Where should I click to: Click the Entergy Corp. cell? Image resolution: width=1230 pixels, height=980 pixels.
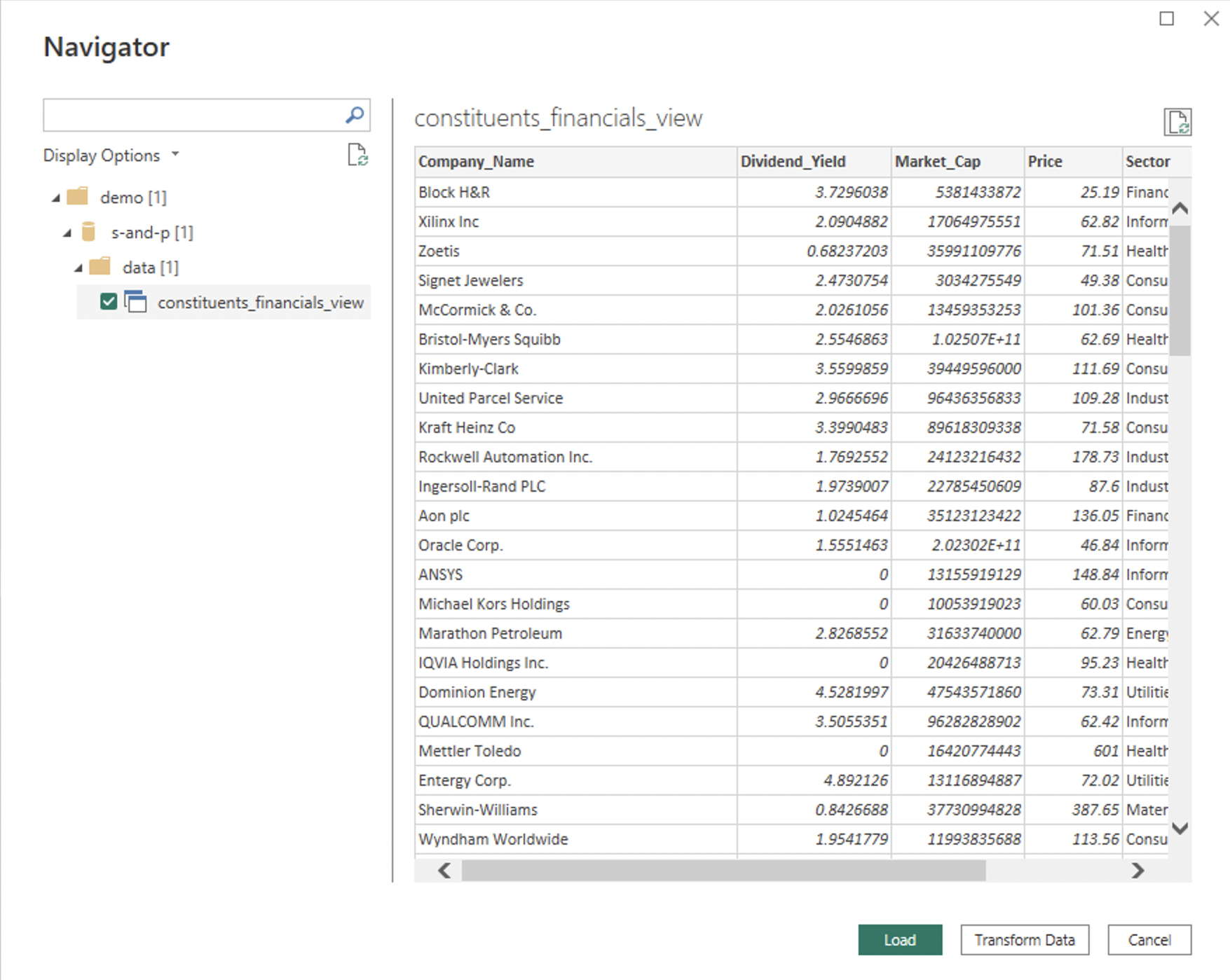click(x=575, y=780)
